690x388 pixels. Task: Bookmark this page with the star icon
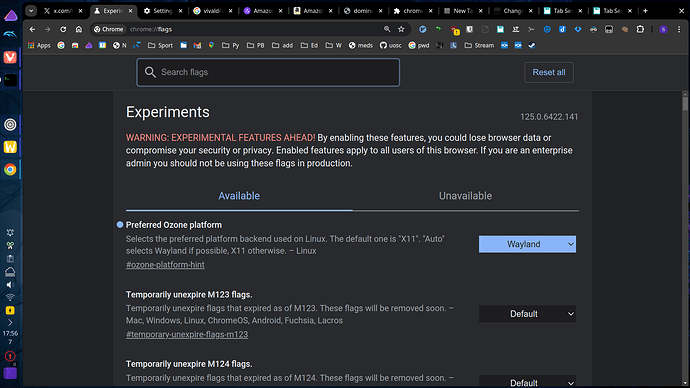click(x=401, y=29)
